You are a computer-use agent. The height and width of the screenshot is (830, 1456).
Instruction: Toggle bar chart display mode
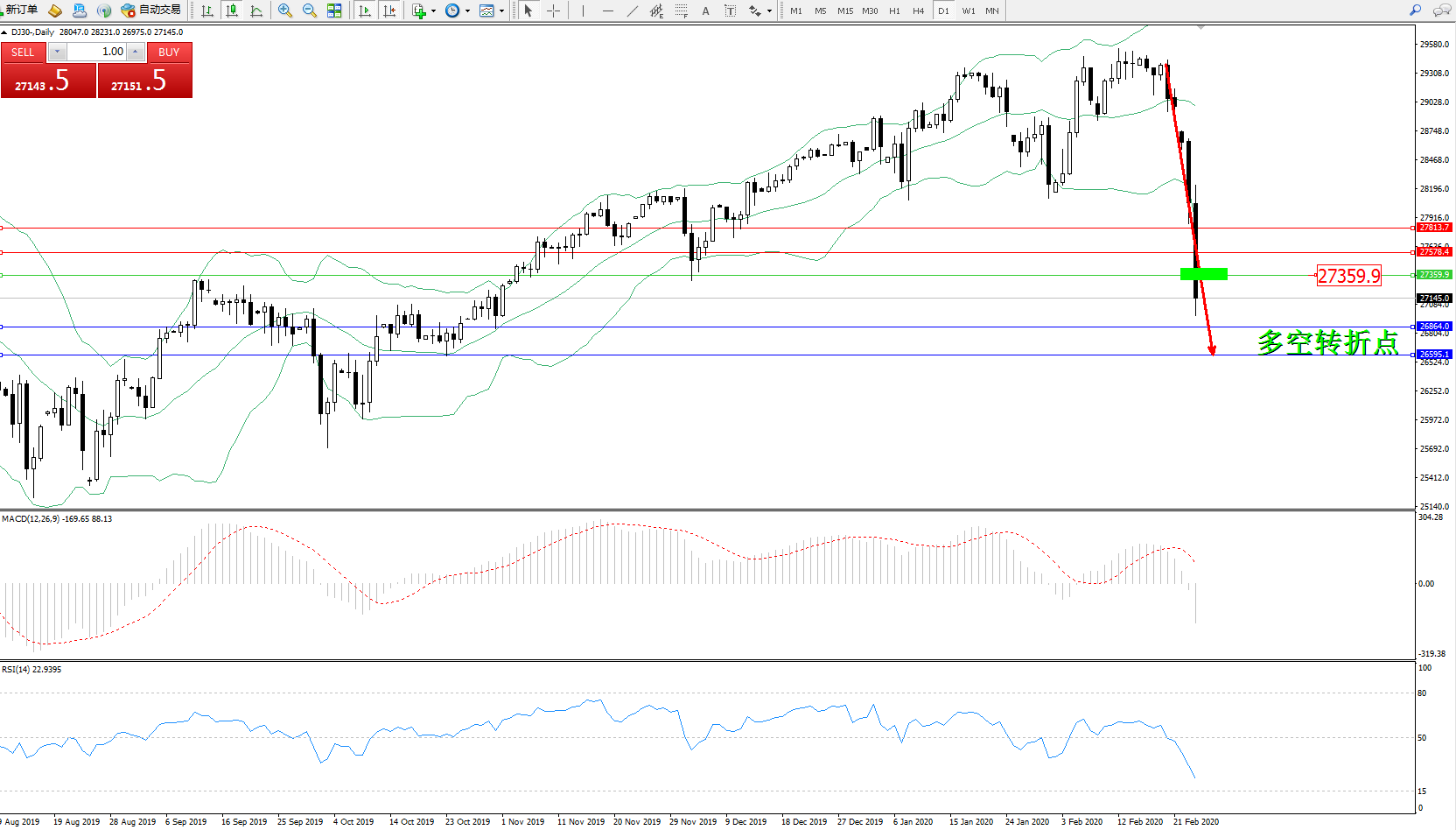(x=207, y=11)
